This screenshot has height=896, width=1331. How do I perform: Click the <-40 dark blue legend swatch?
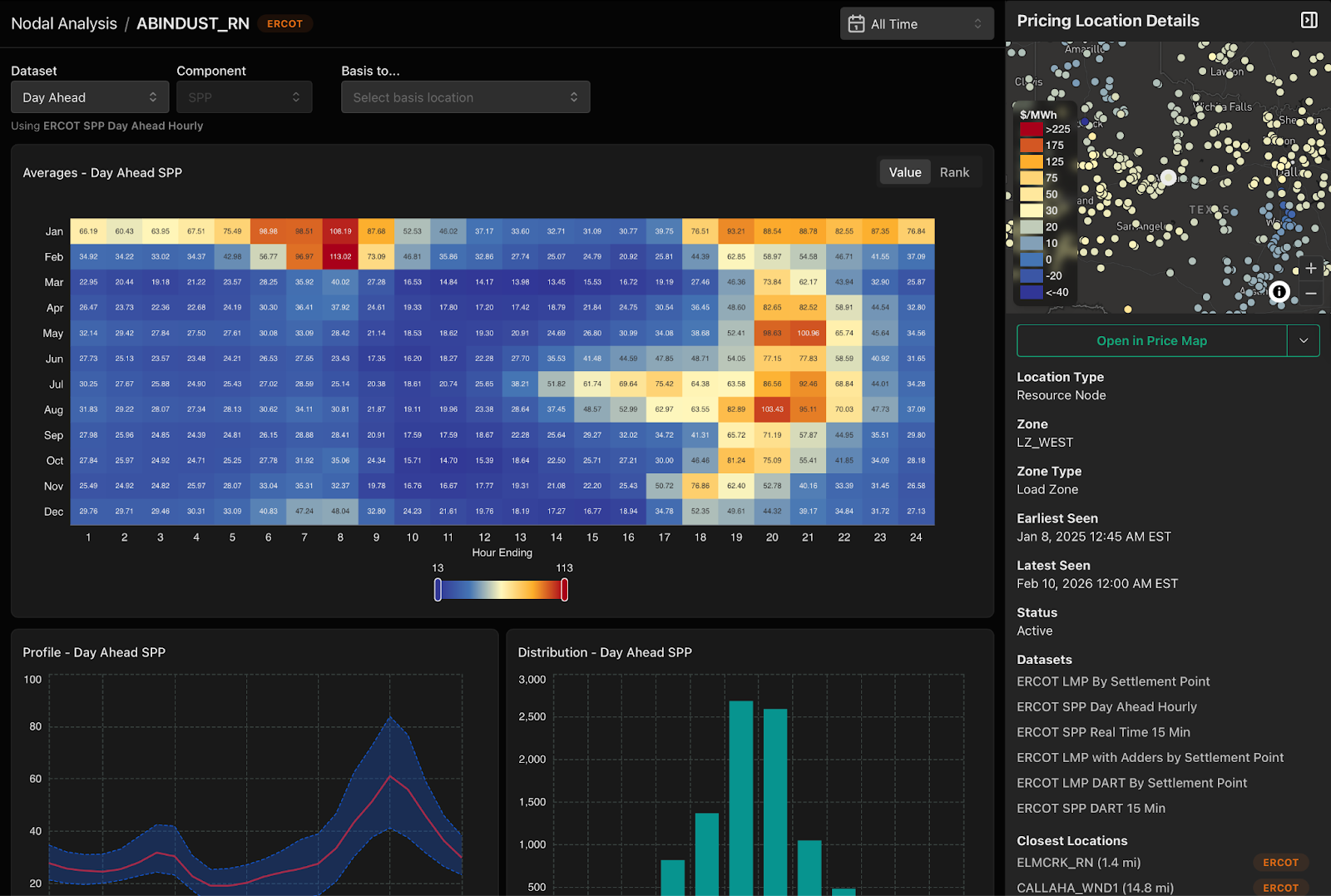1032,292
